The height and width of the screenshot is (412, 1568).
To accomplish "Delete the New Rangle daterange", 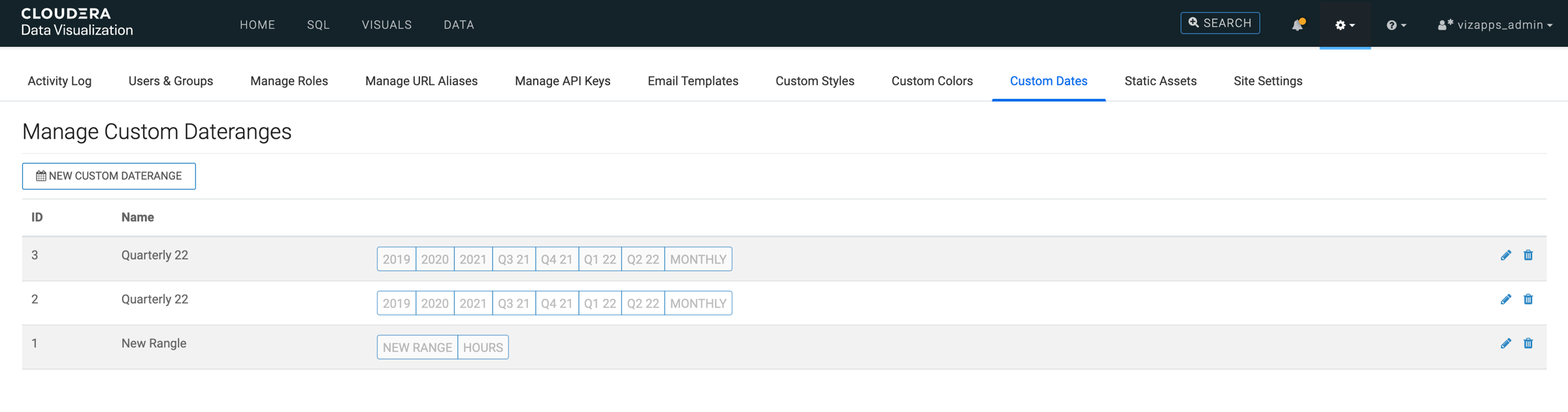I will click(1528, 343).
